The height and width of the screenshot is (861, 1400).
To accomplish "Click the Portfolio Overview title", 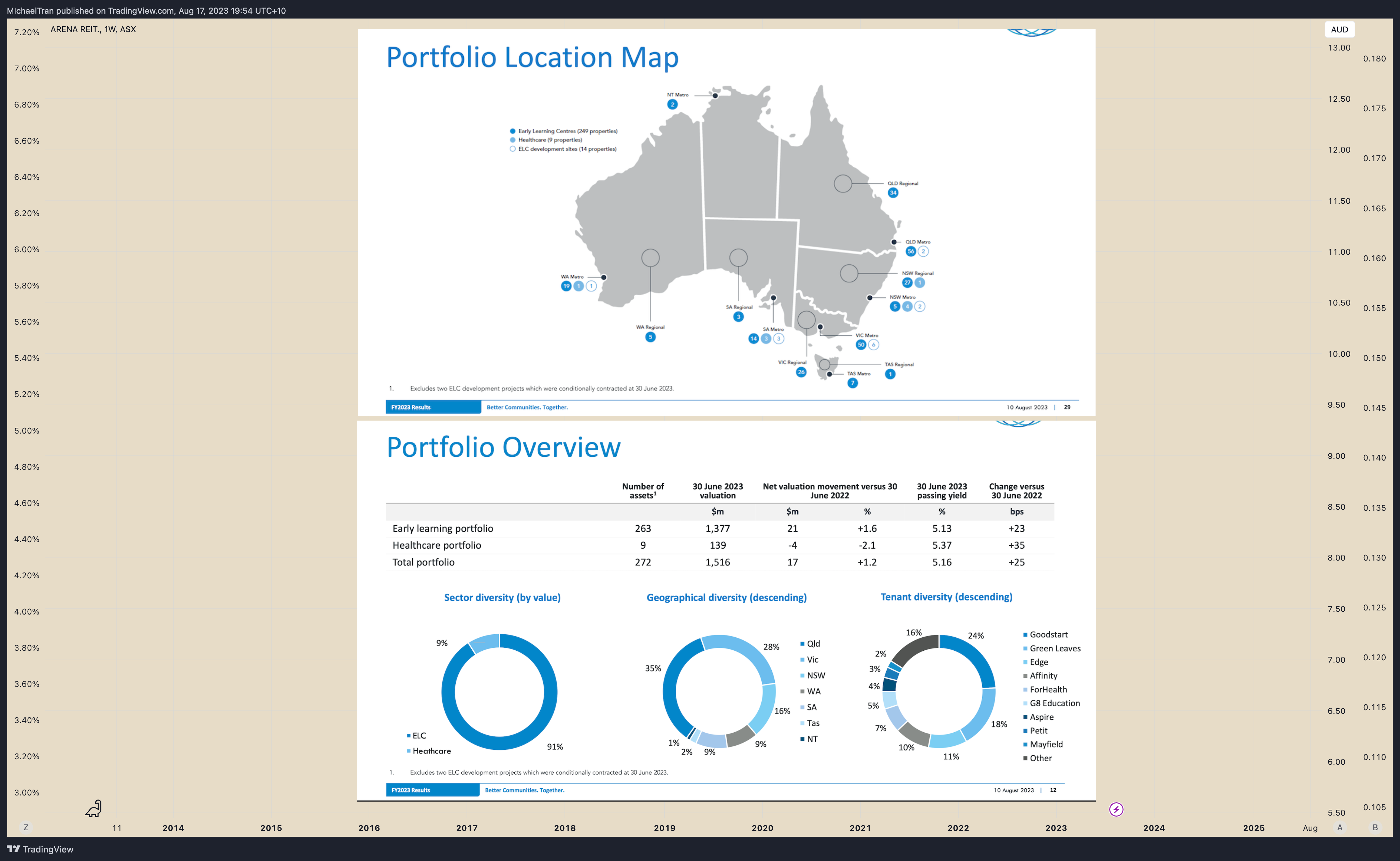I will (503, 447).
